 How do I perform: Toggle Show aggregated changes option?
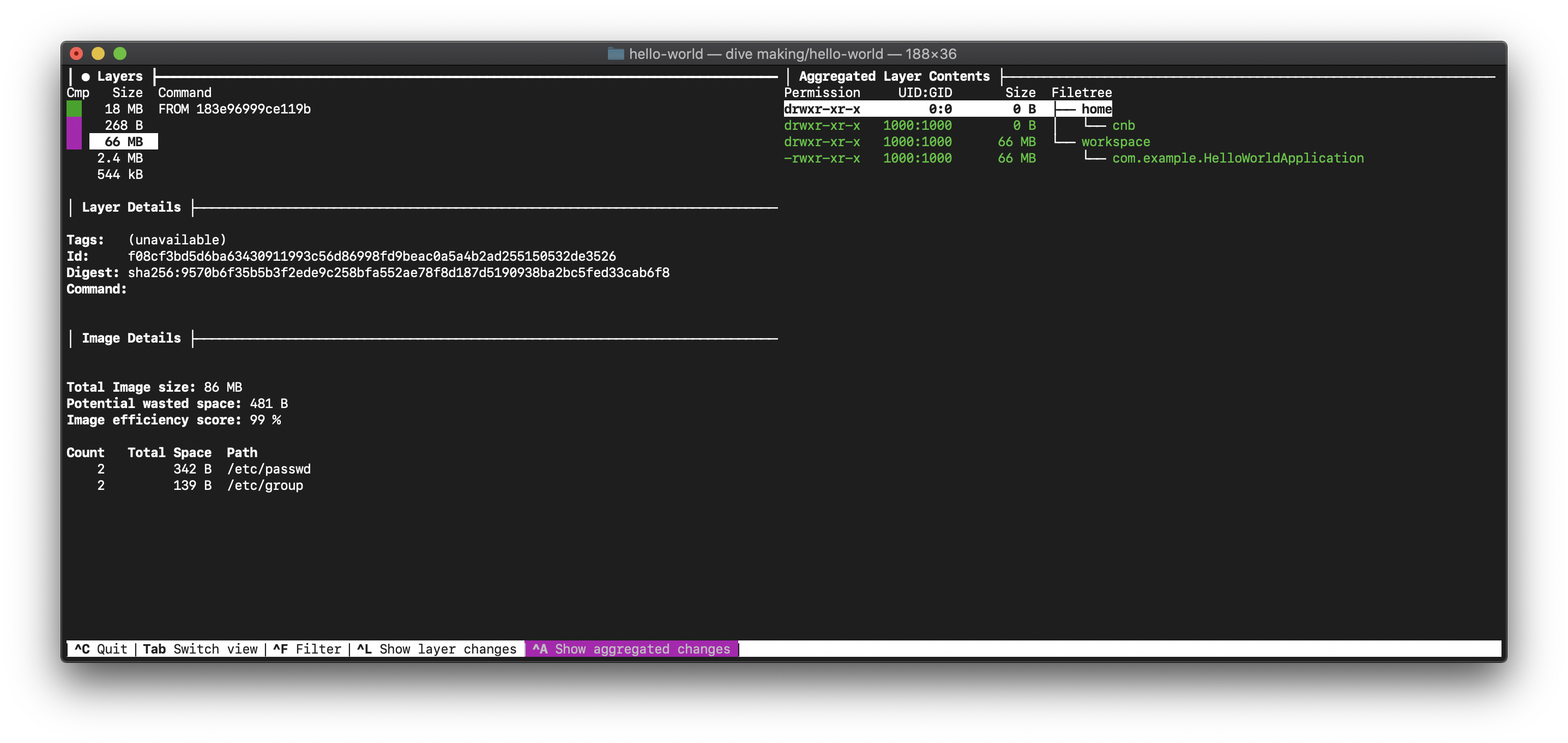(x=631, y=649)
